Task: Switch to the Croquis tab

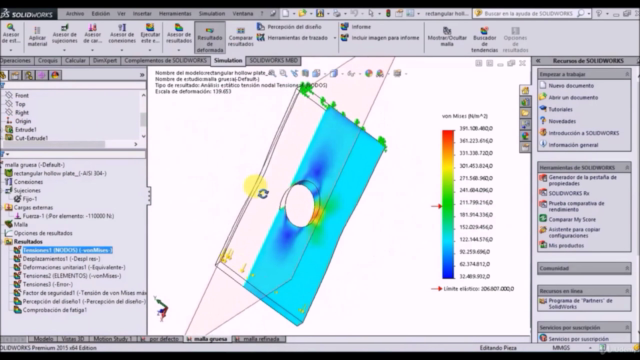Action: 48,60
